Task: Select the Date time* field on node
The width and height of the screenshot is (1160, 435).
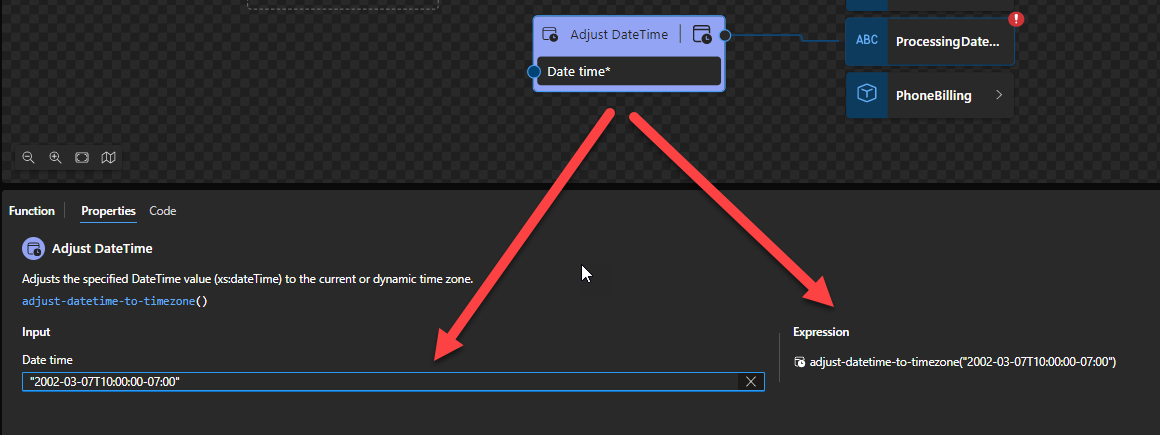Action: click(x=628, y=72)
